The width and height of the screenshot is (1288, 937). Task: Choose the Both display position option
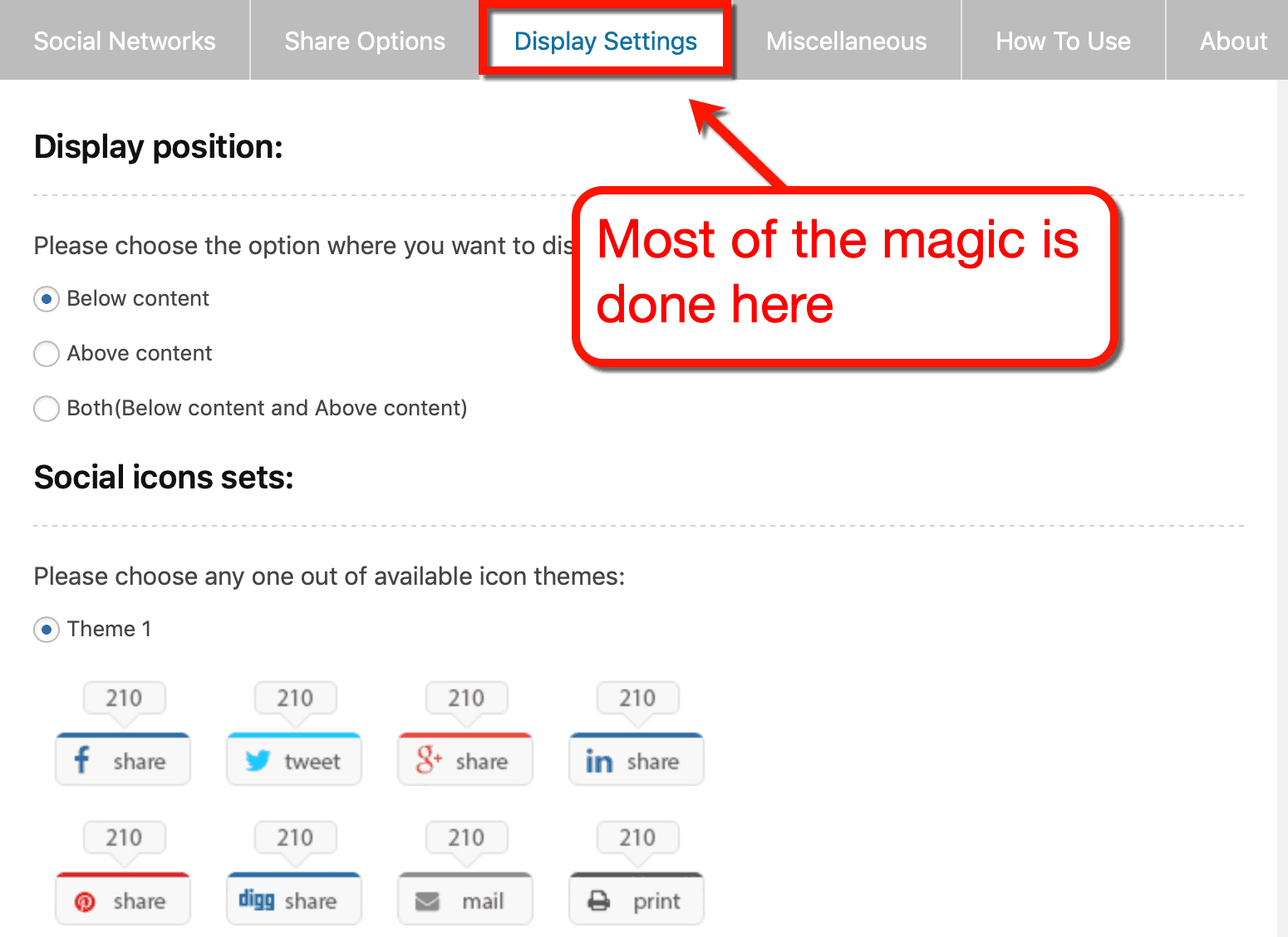47,409
